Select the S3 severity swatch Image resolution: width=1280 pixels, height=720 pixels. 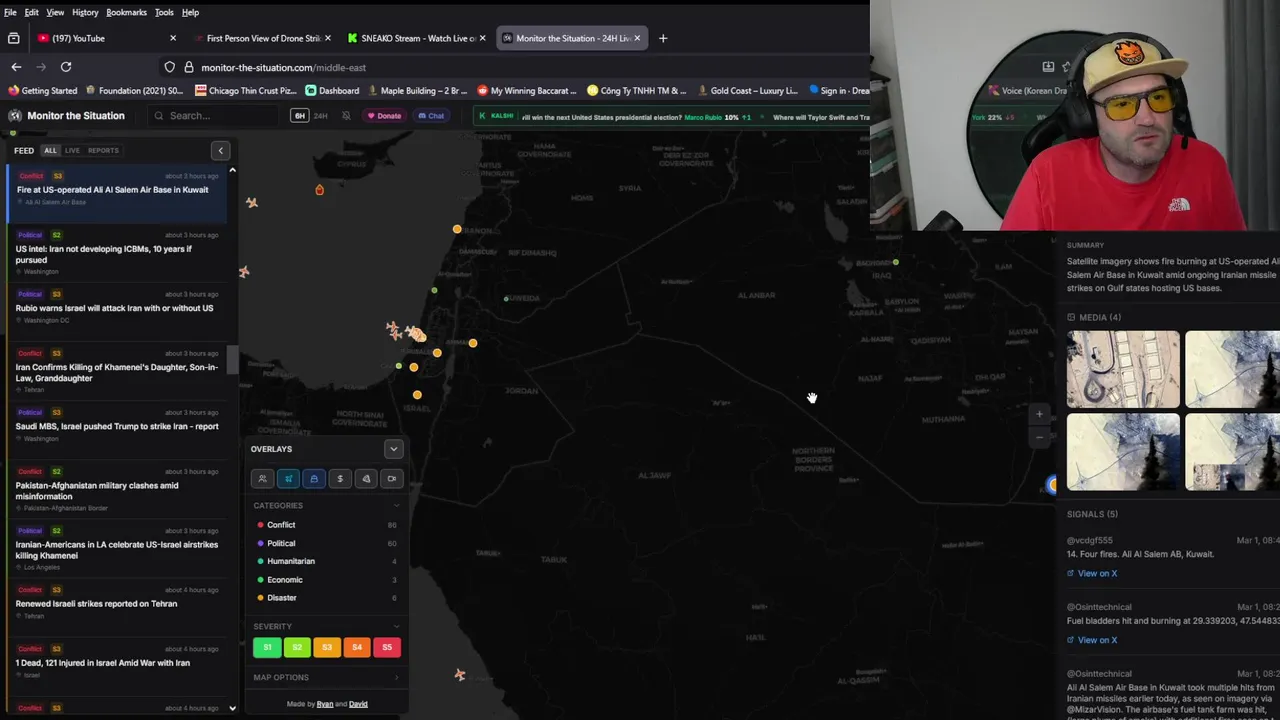[327, 647]
